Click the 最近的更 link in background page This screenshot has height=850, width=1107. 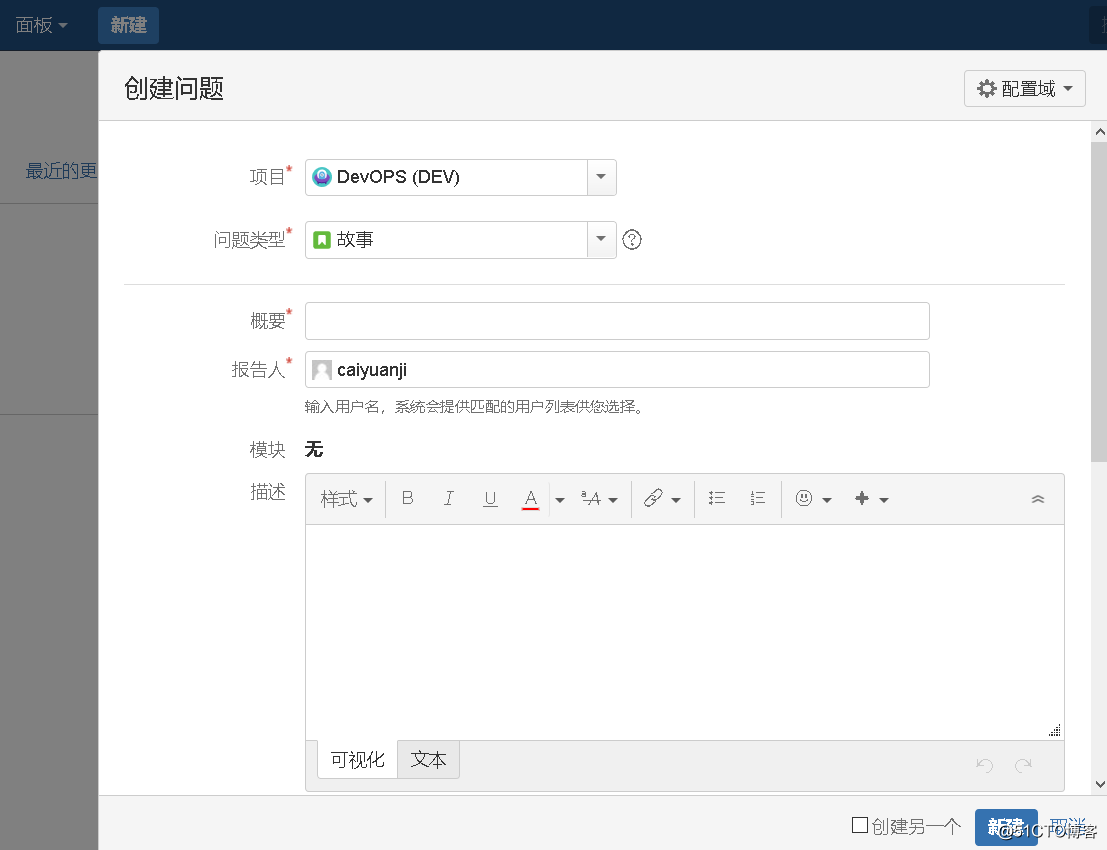[x=61, y=171]
